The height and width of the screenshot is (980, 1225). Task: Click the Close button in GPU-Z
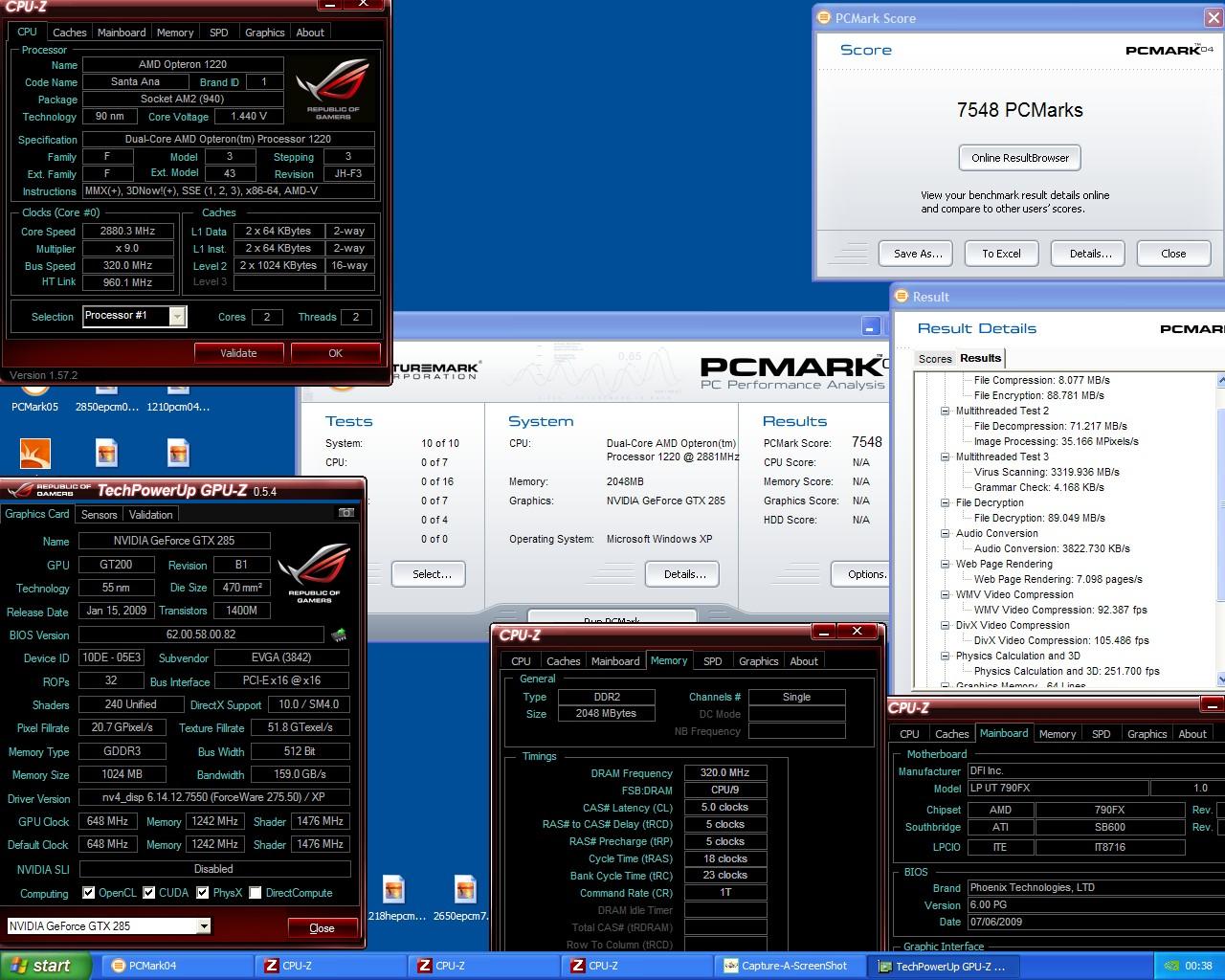pos(323,928)
